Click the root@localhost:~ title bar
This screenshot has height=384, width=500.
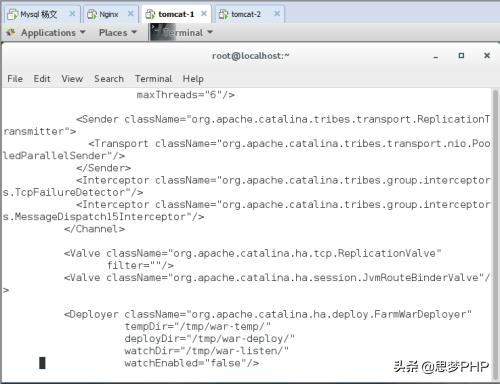(x=251, y=56)
